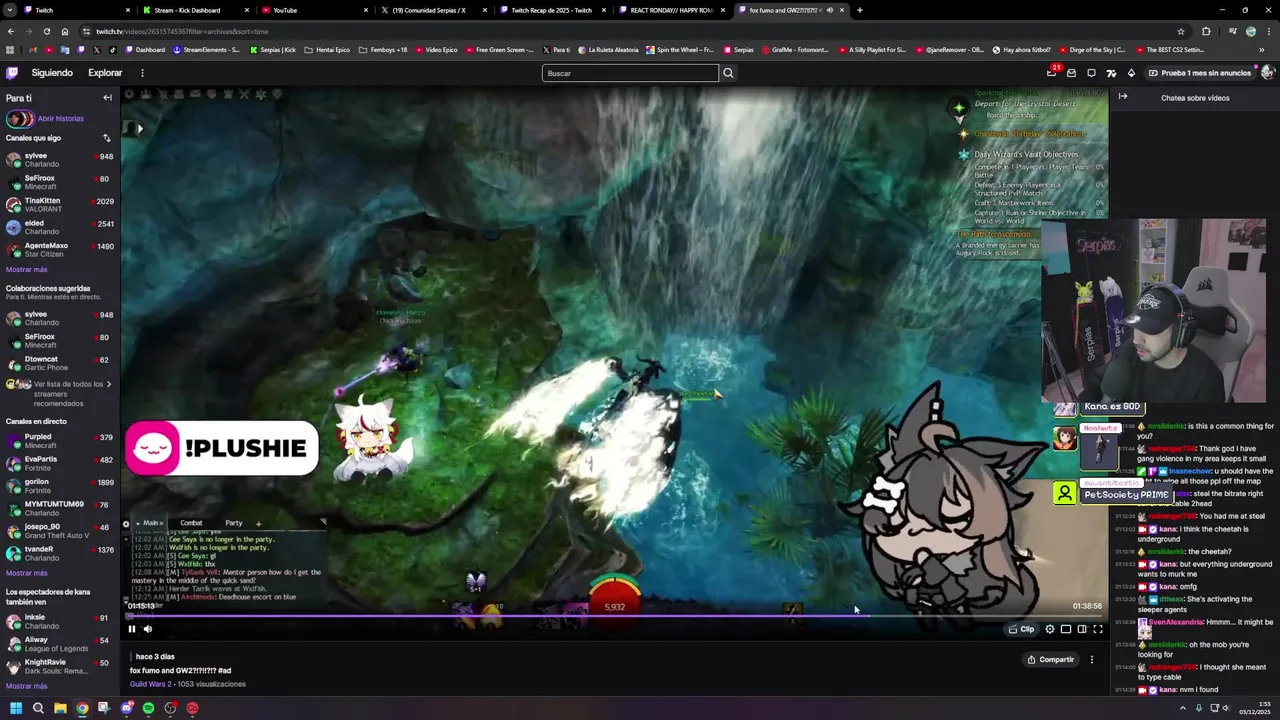
Task: Toggle theatre mode
Action: coord(1082,629)
